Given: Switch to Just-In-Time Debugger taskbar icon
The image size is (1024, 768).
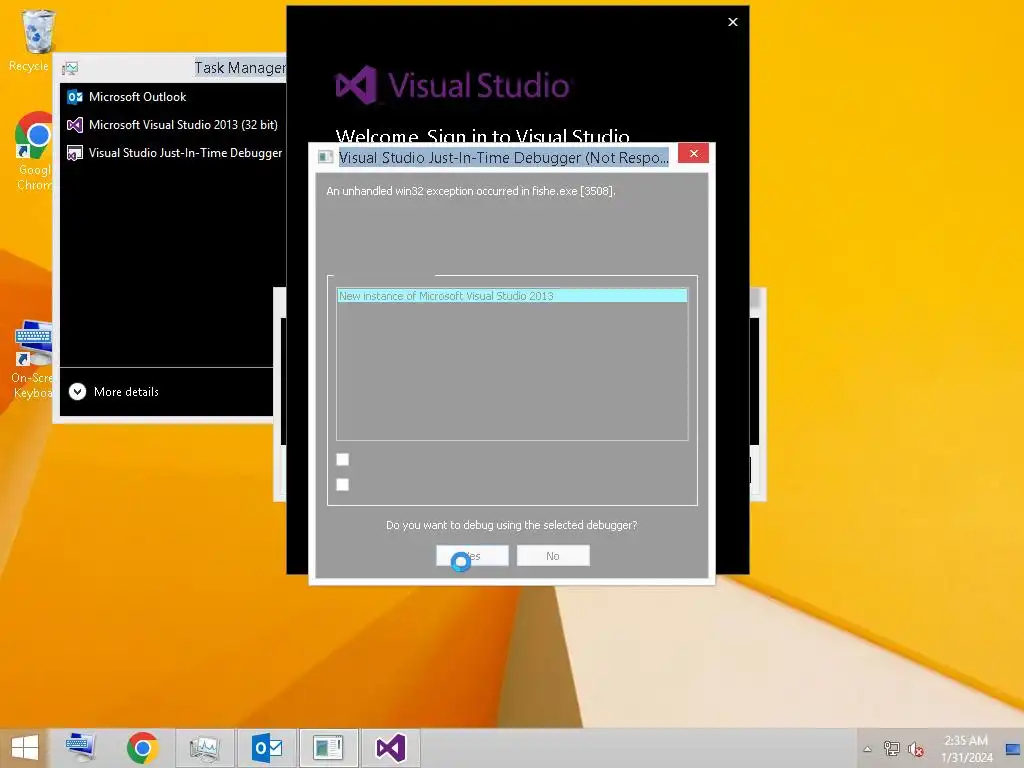Looking at the screenshot, I should coord(328,748).
